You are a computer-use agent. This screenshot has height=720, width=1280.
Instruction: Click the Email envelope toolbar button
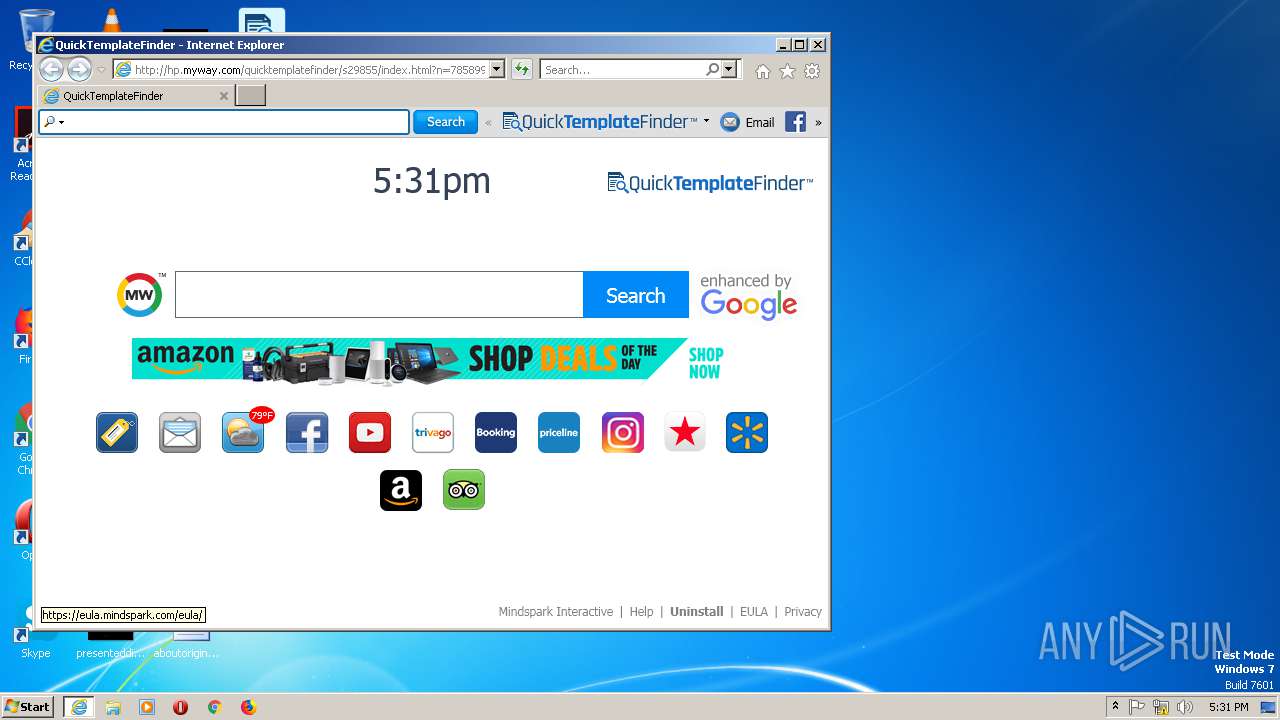(x=747, y=122)
